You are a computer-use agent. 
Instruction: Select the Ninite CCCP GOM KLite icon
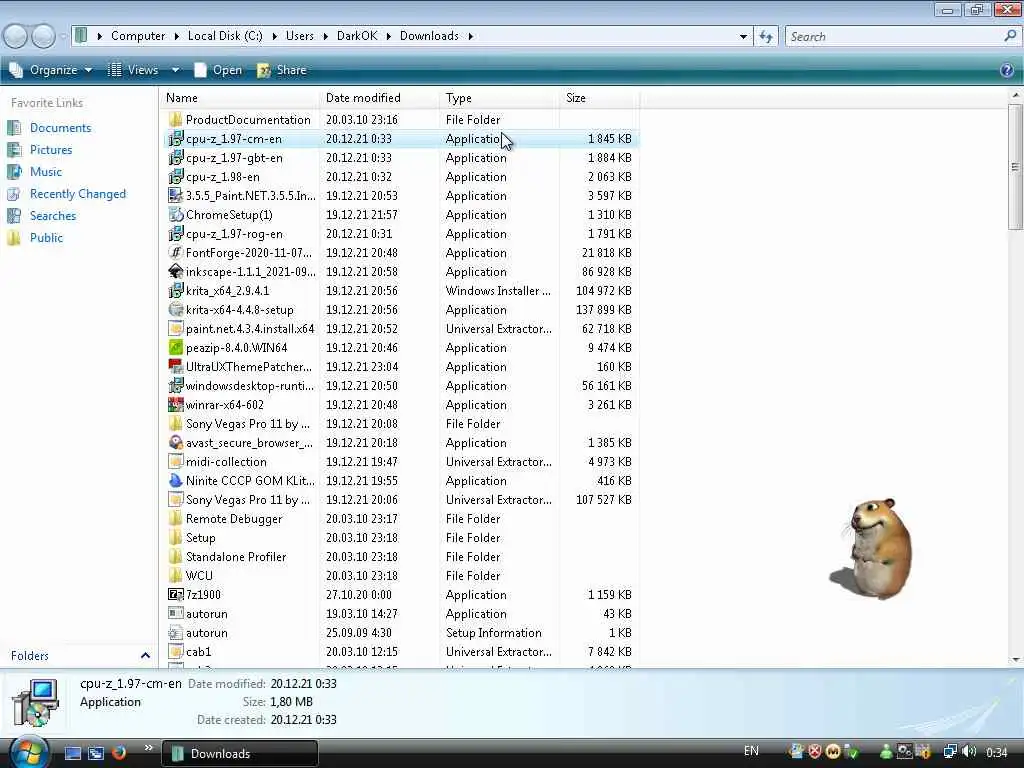tap(176, 481)
